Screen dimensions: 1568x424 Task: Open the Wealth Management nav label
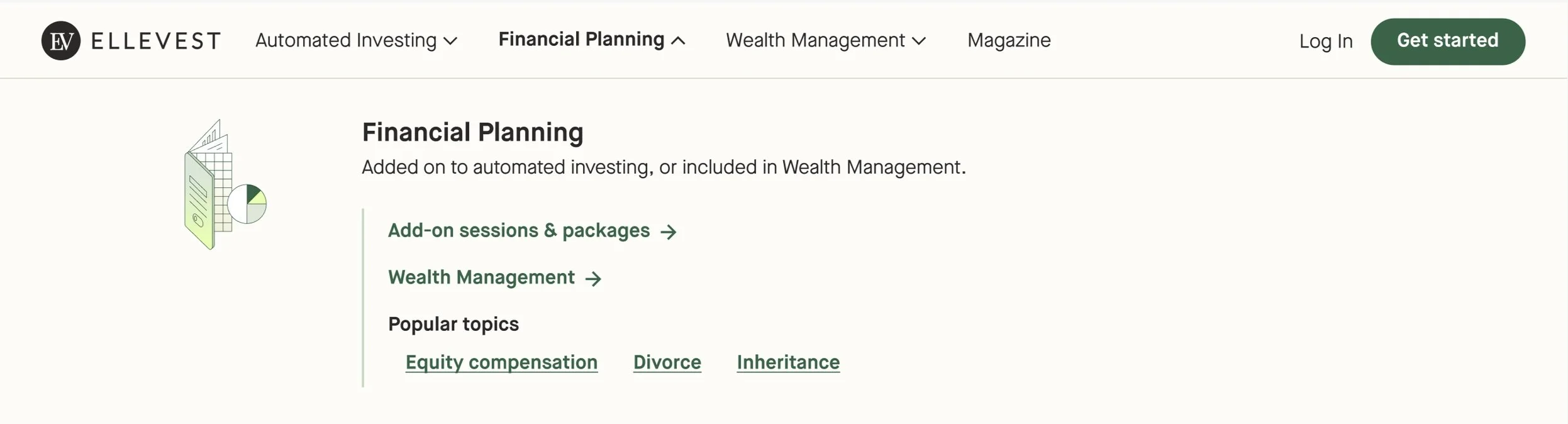tap(815, 40)
